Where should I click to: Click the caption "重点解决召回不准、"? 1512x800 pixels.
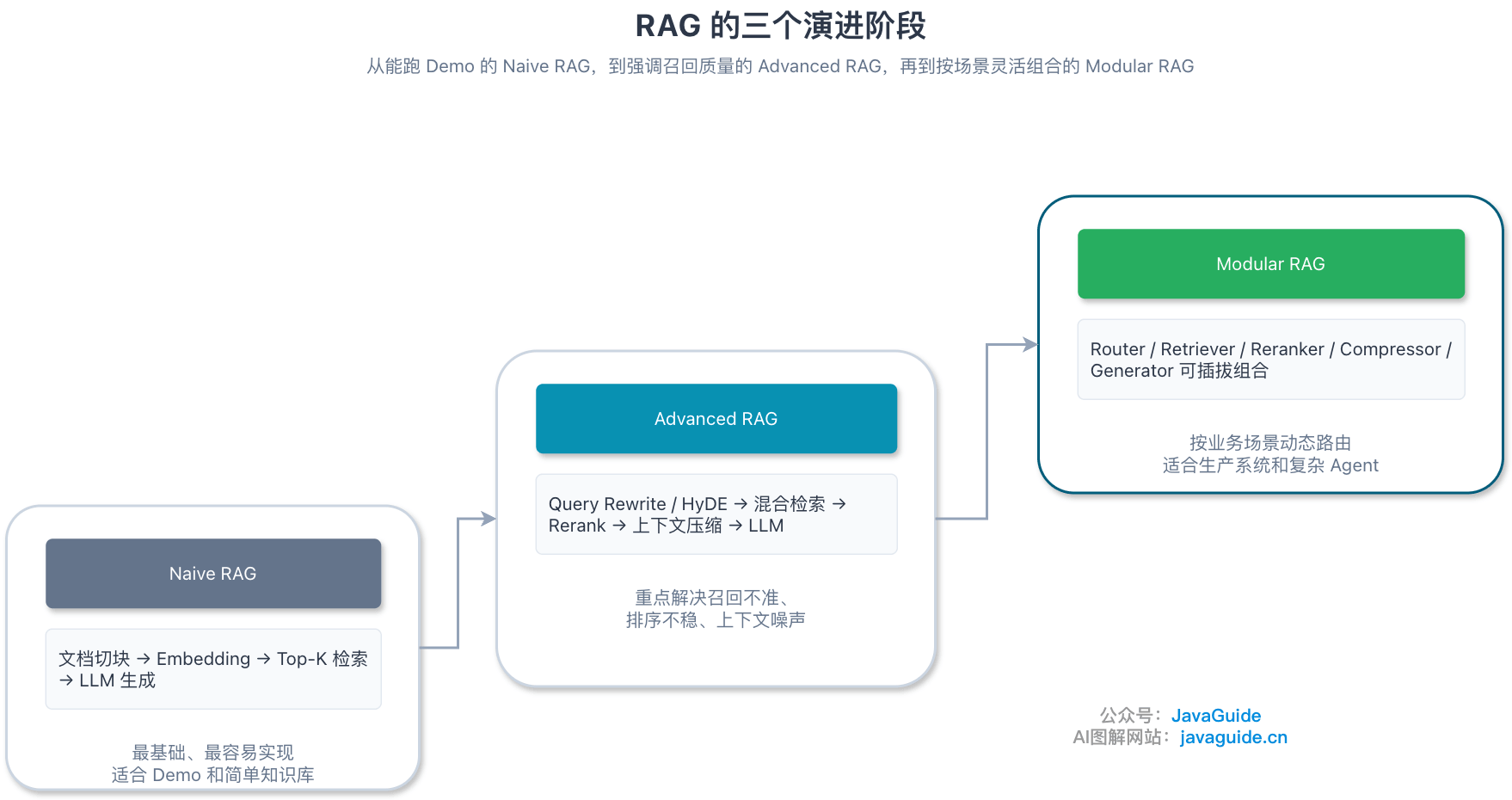click(712, 598)
